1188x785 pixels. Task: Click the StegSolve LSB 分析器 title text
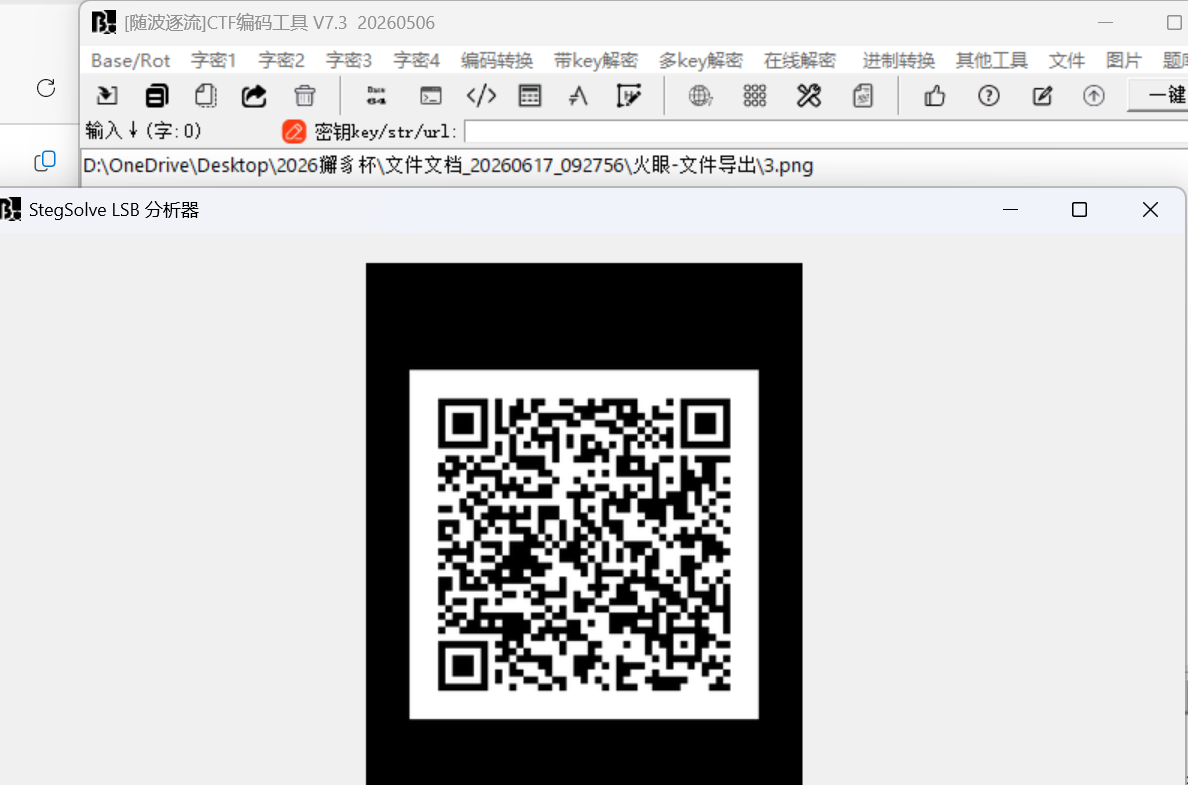pyautogui.click(x=114, y=210)
